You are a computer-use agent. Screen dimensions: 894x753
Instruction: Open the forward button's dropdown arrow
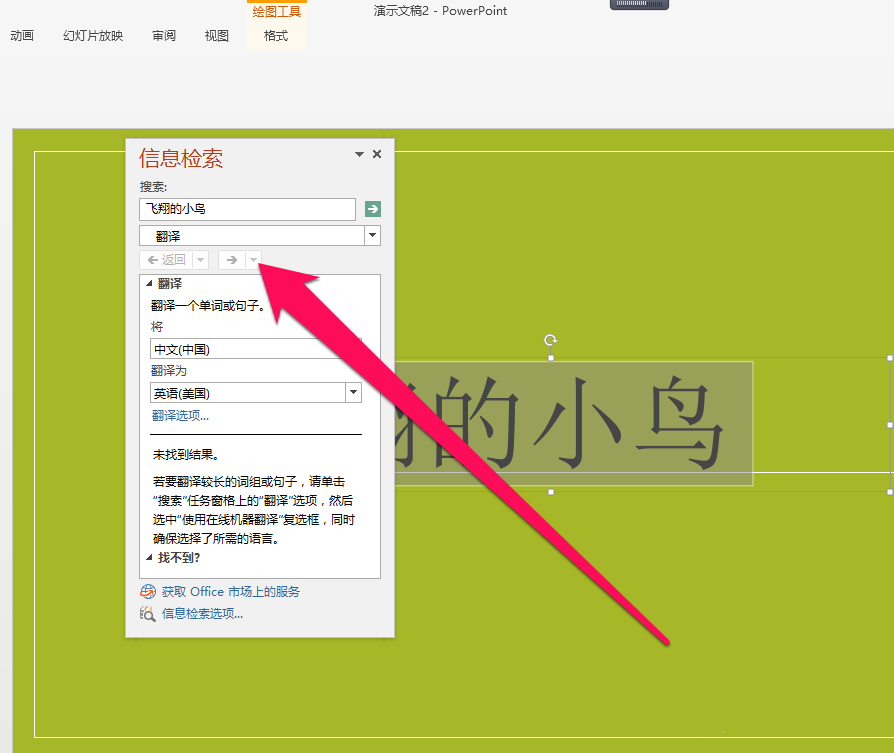(253, 259)
